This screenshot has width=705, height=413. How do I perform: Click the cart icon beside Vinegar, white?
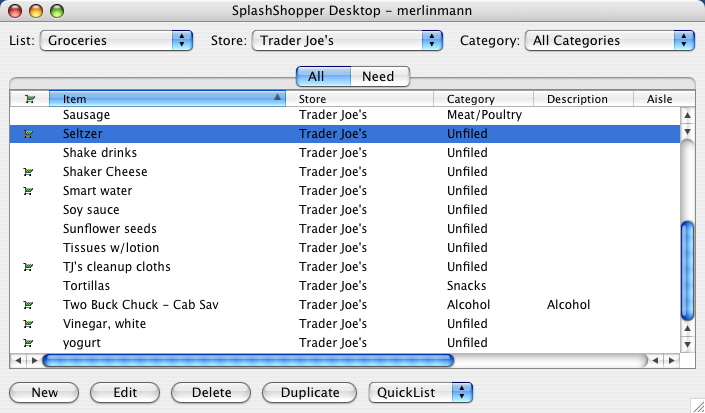tap(28, 324)
